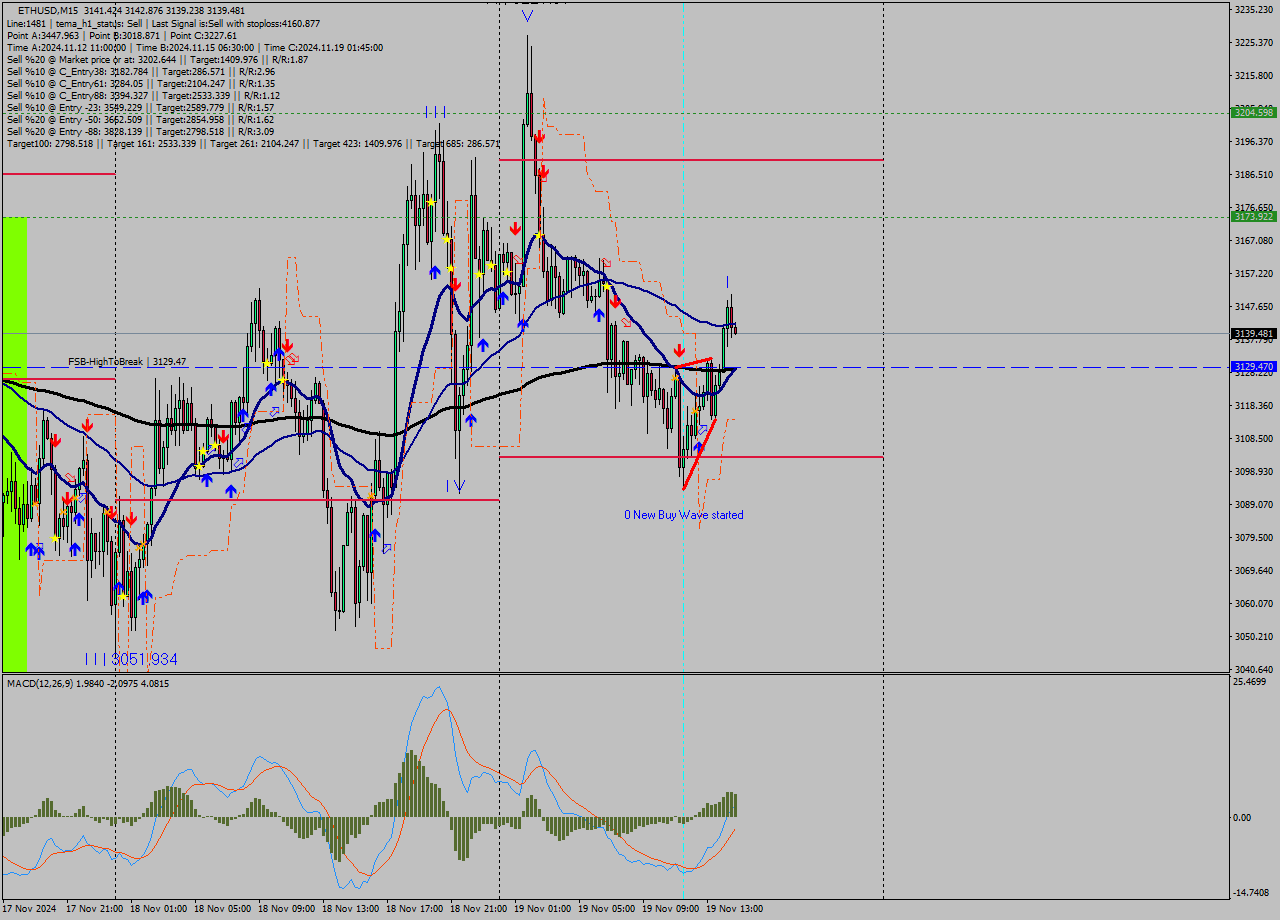Click the '19 Nov 01:00' time axis label
Image resolution: width=1280 pixels, height=920 pixels.
coord(542,909)
